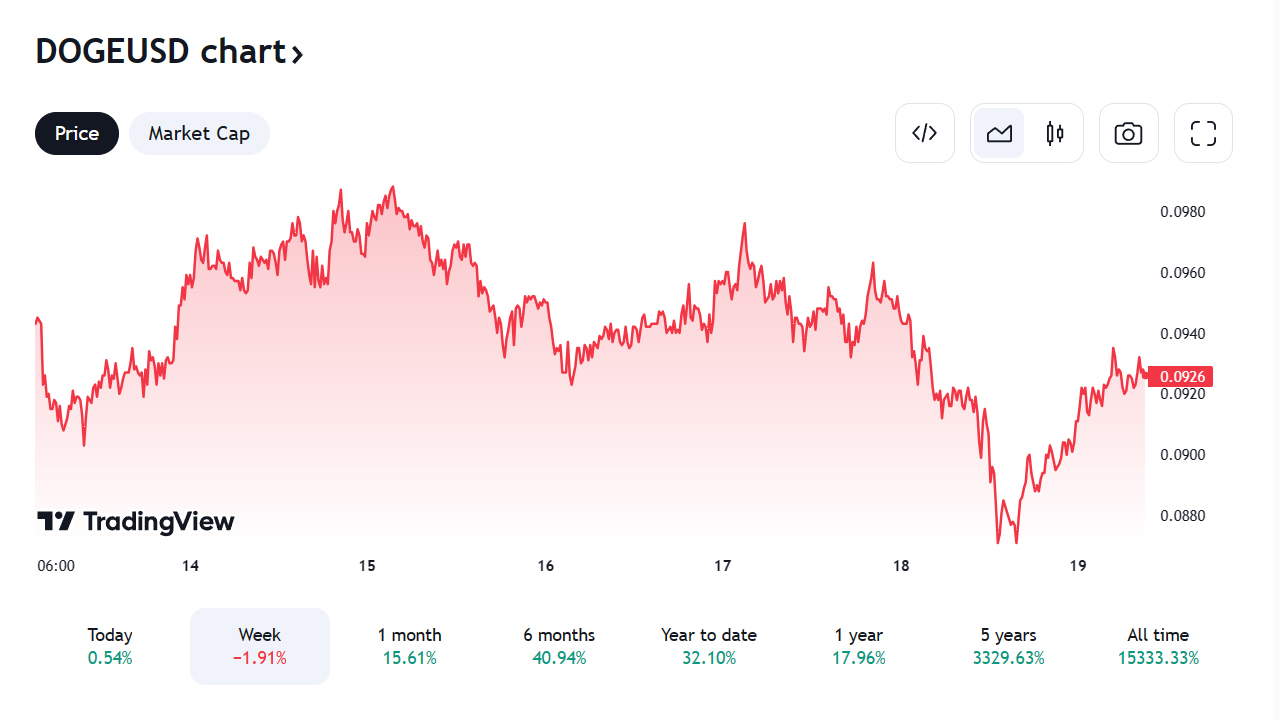Select the Today time range
This screenshot has width=1280, height=720.
point(110,646)
